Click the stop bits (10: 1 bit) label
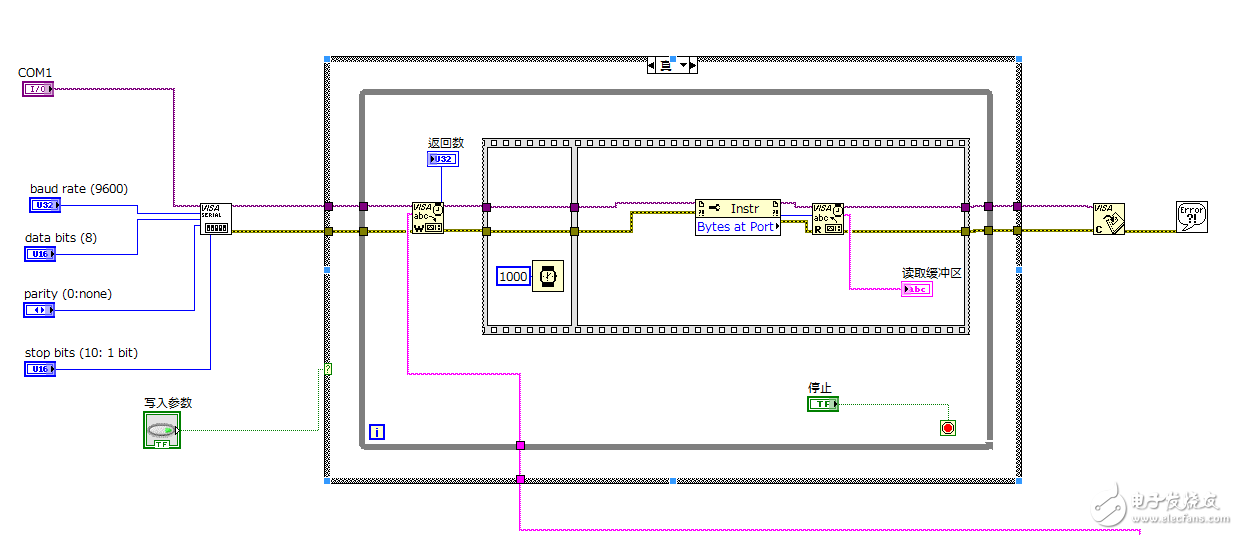Screen dimensions: 1238x535 (x=81, y=353)
